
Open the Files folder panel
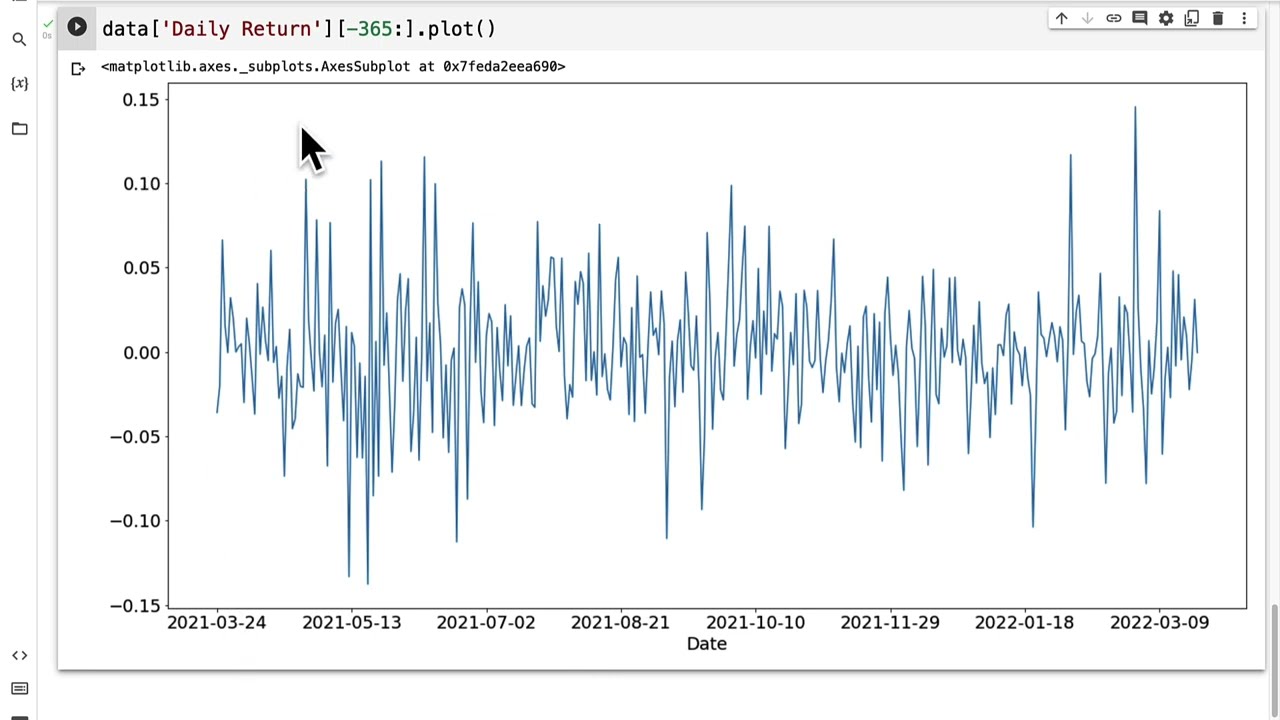(19, 128)
